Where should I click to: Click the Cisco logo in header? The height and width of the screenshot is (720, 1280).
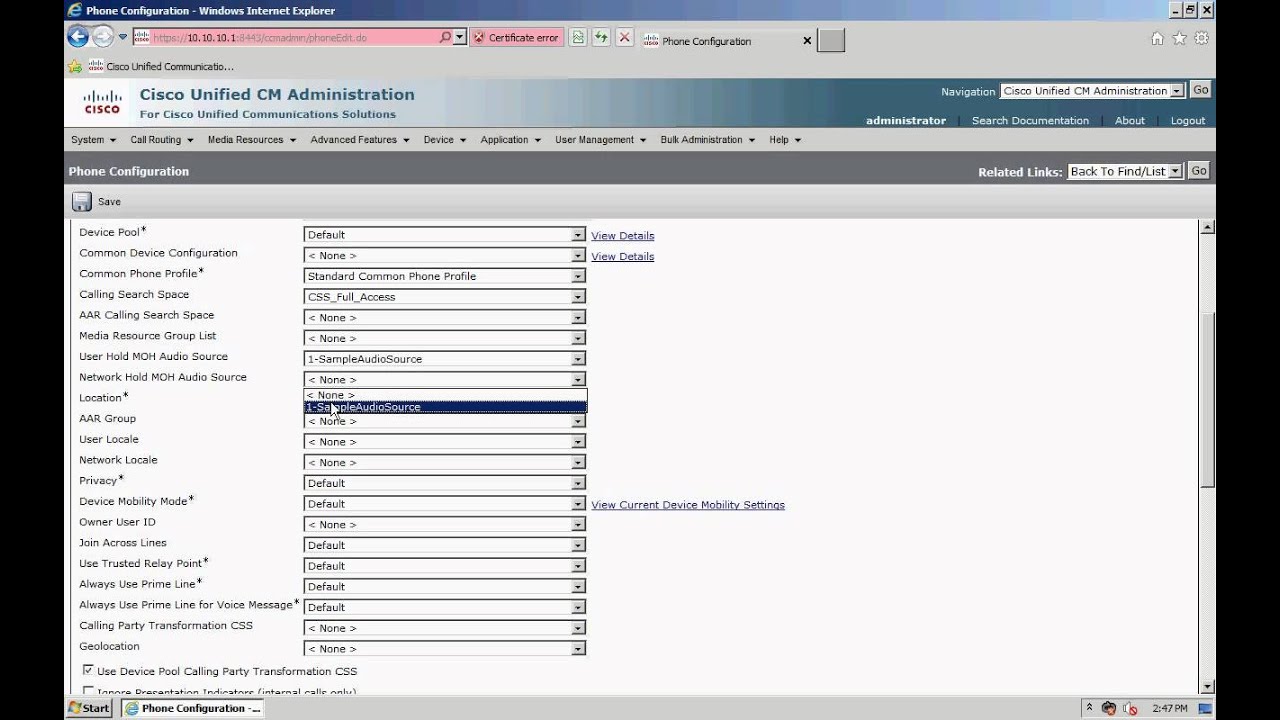102,102
